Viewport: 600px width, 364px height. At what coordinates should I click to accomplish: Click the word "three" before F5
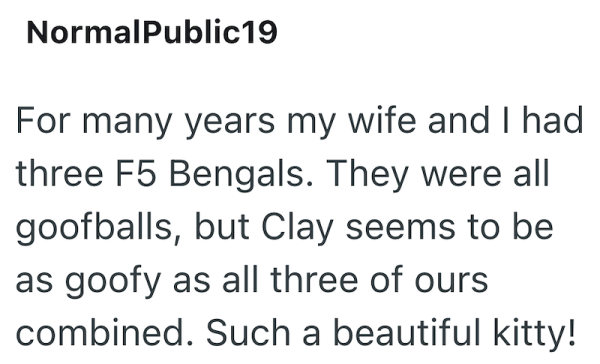pos(60,173)
